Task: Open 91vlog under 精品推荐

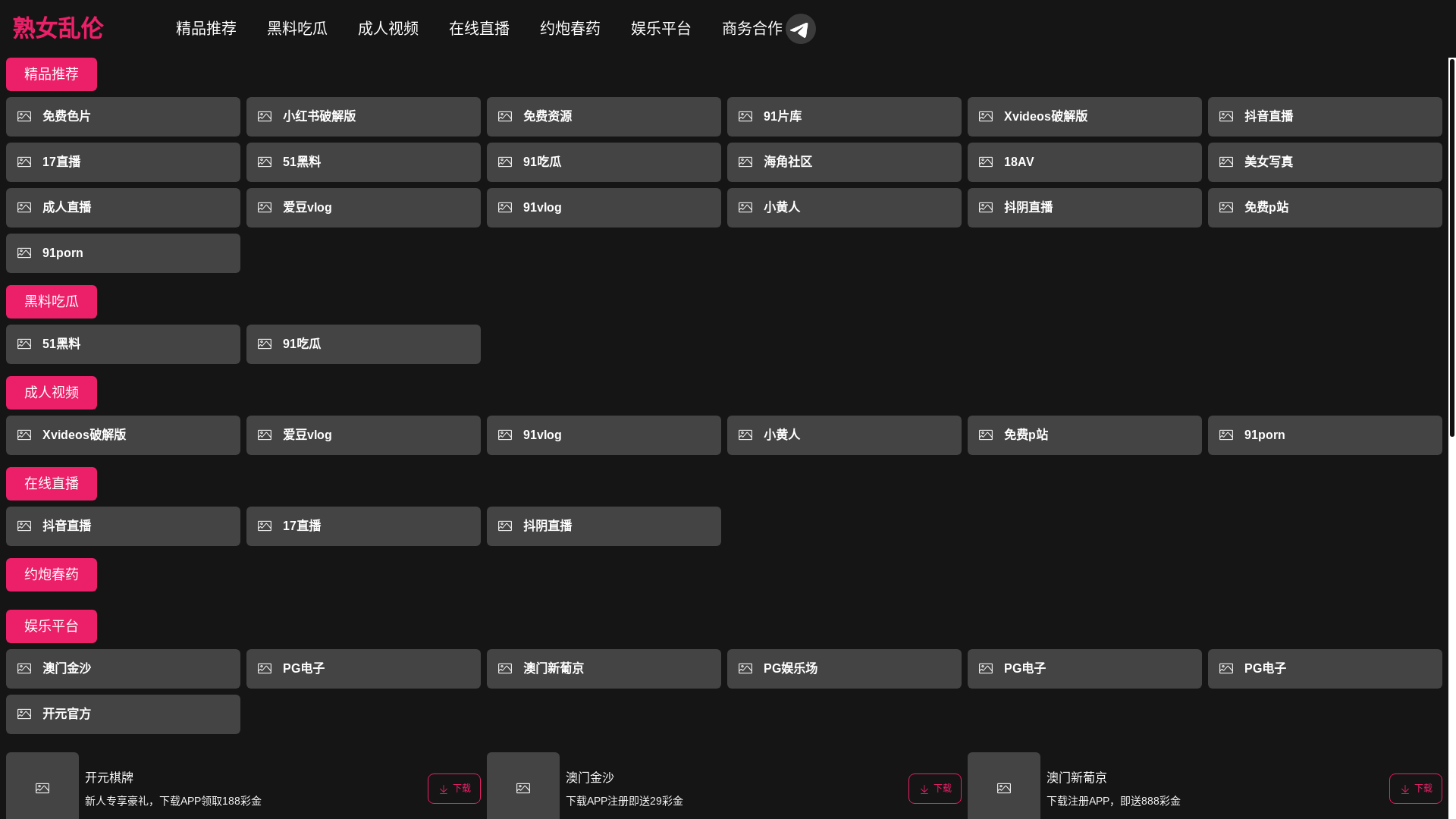Action: tap(604, 208)
